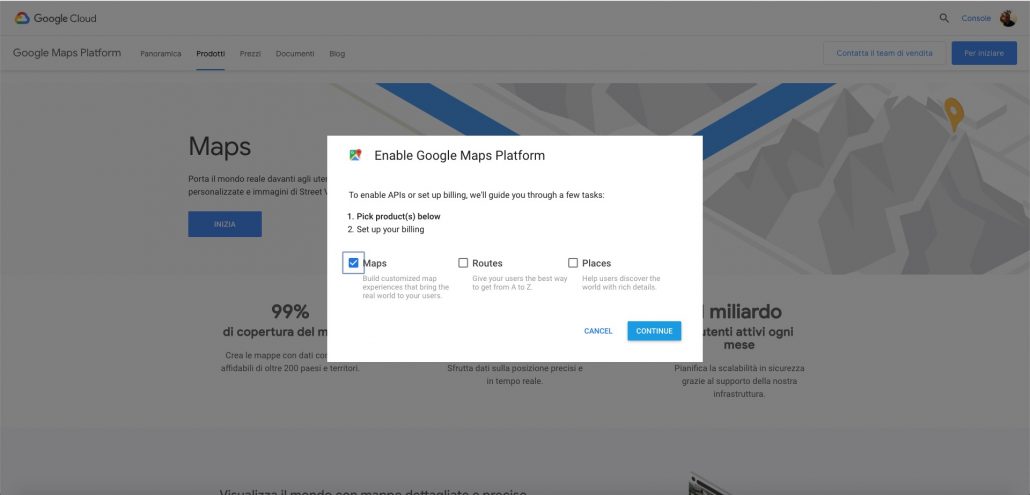The height and width of the screenshot is (495, 1030).
Task: Open the user profile avatar
Action: [x=1008, y=18]
